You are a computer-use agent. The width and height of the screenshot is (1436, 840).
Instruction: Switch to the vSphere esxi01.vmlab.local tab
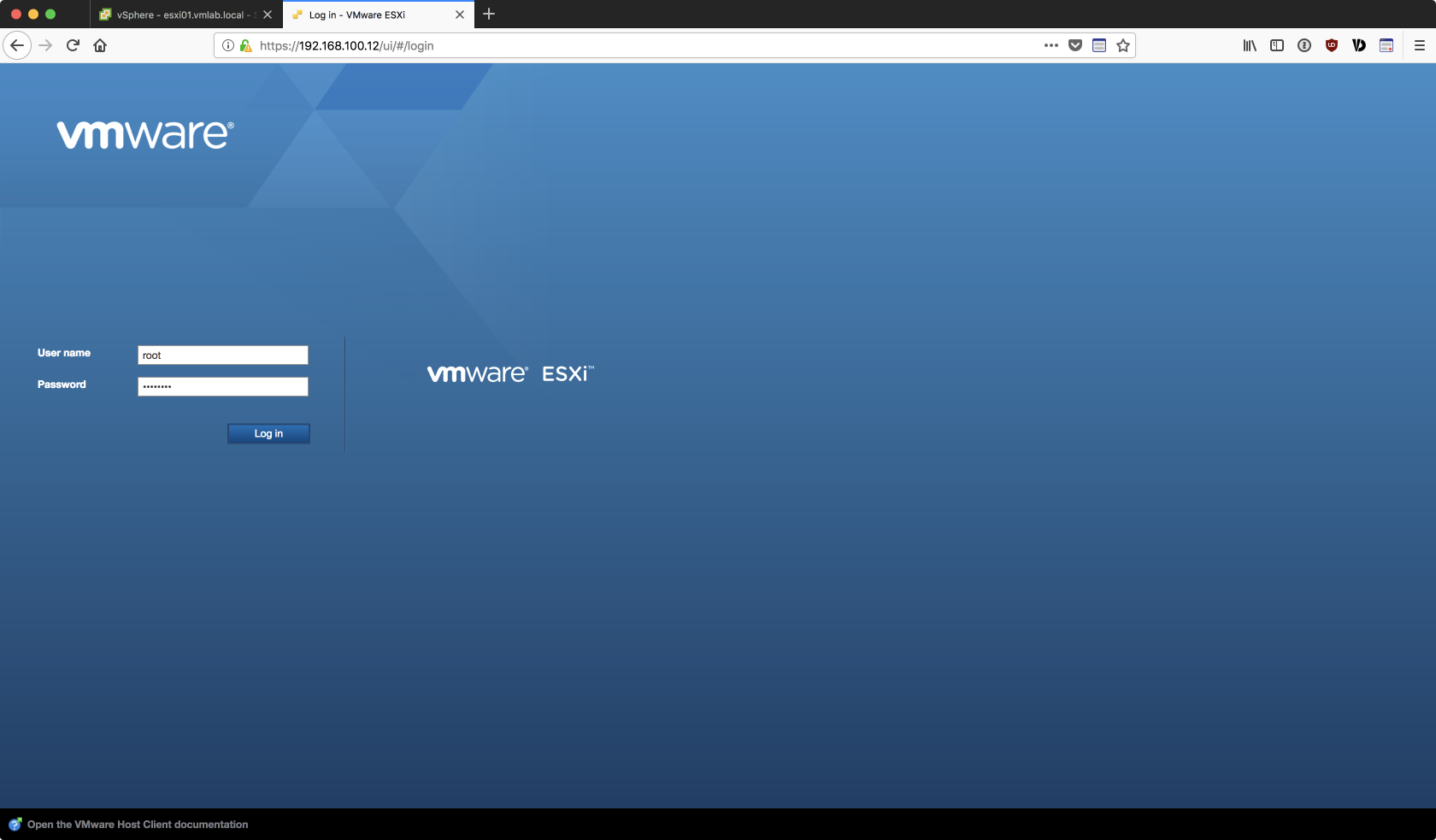click(179, 15)
